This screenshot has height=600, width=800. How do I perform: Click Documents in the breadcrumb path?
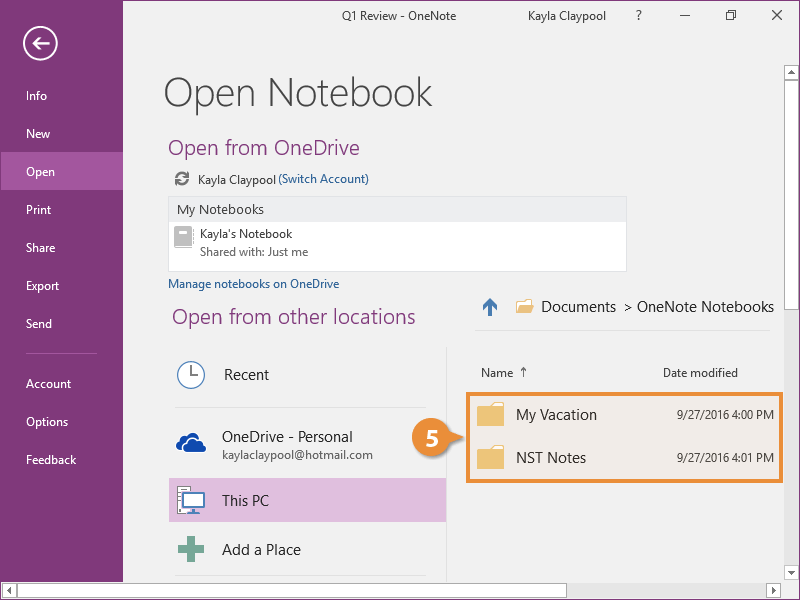click(578, 307)
